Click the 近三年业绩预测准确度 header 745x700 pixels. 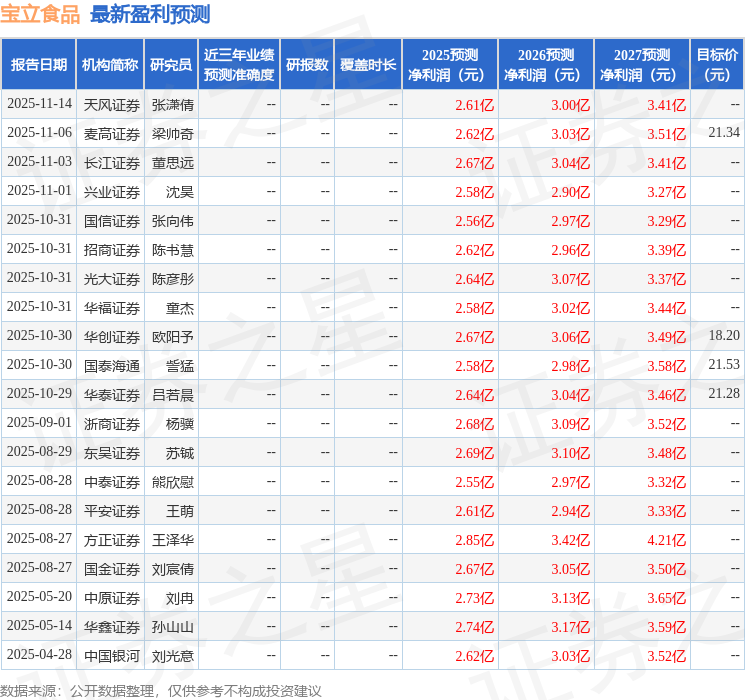pyautogui.click(x=239, y=65)
